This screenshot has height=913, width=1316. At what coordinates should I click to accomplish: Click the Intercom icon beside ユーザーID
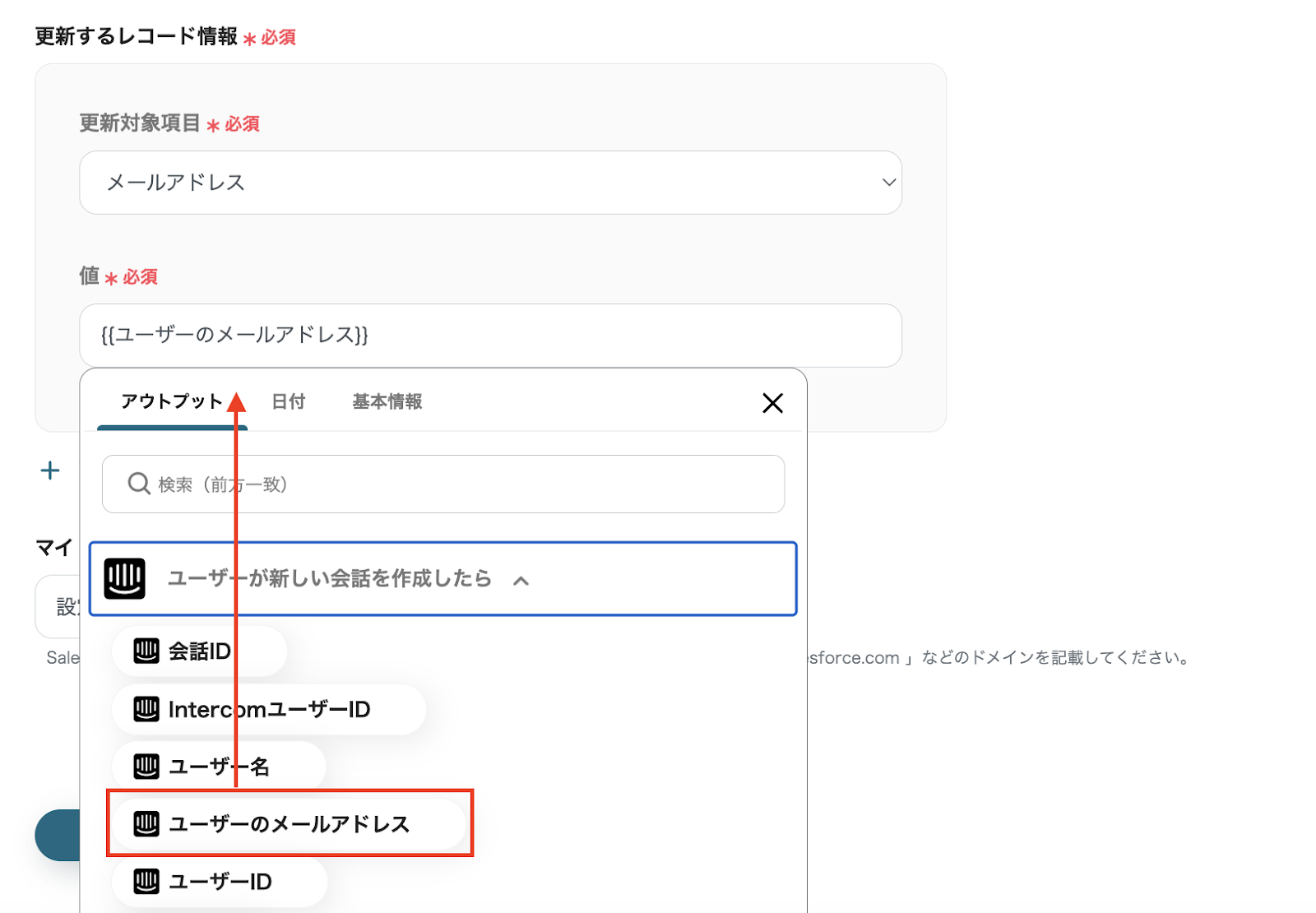[x=146, y=882]
